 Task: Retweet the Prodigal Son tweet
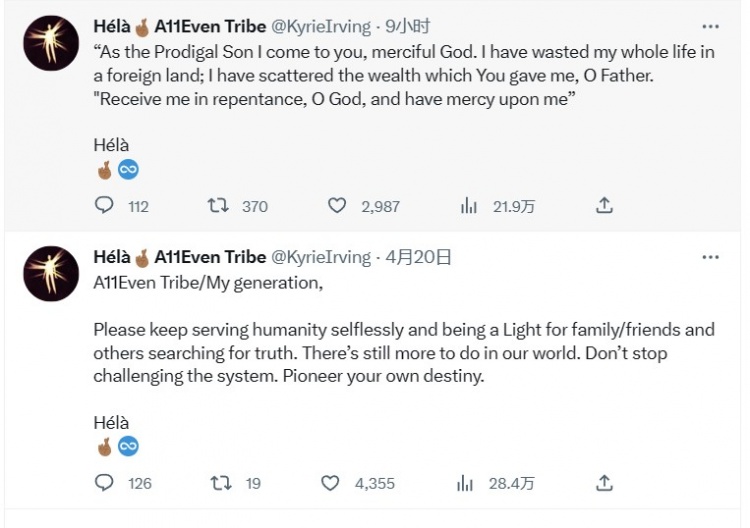(218, 206)
